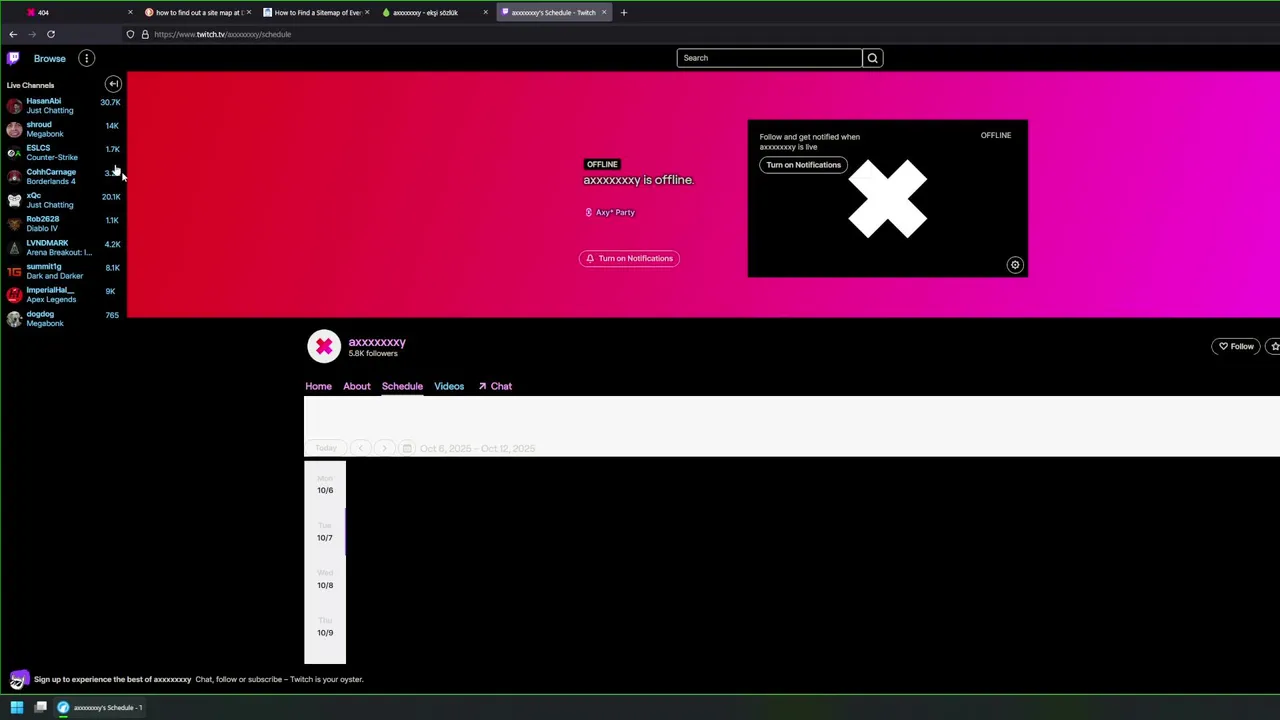Click the axxxxxxxy channel name
Viewport: 1280px width, 720px height.
[x=377, y=342]
